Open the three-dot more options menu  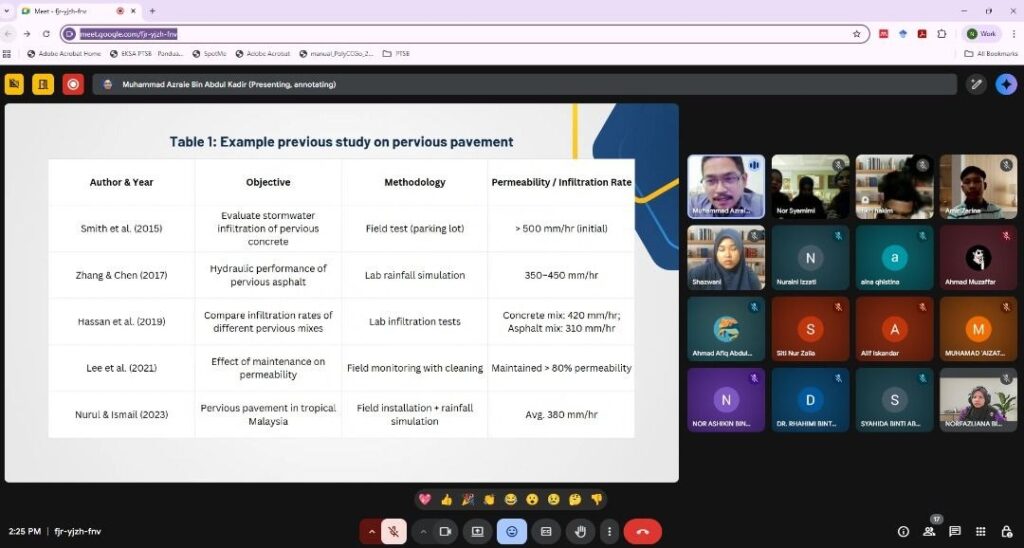[x=608, y=532]
